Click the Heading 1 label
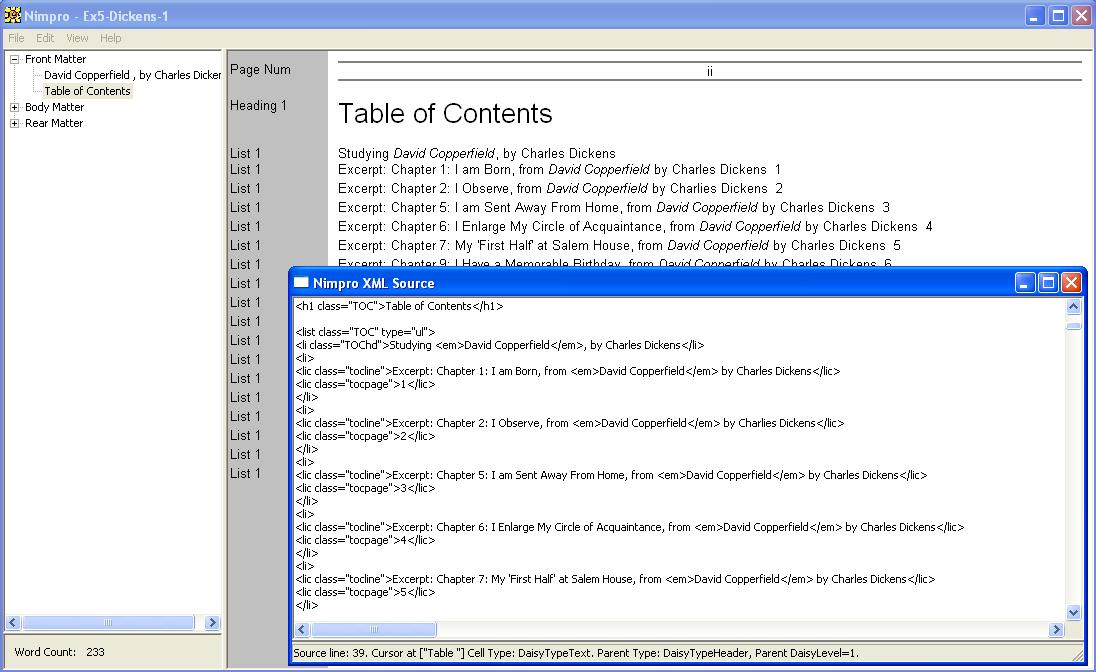 [x=259, y=106]
